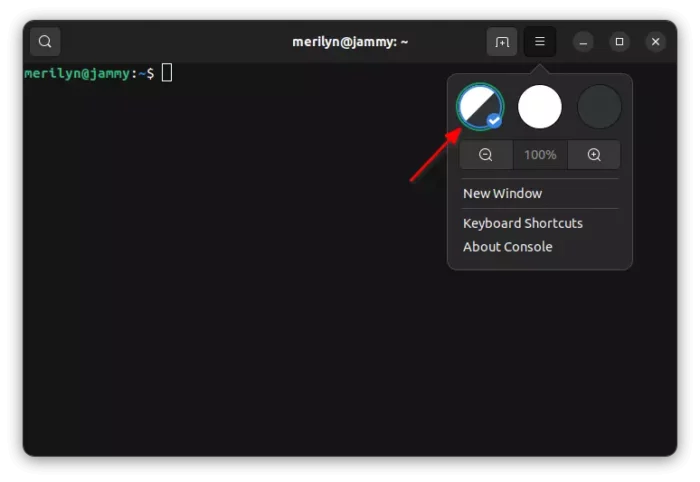Open a New Window
700x482 pixels.
coord(540,193)
